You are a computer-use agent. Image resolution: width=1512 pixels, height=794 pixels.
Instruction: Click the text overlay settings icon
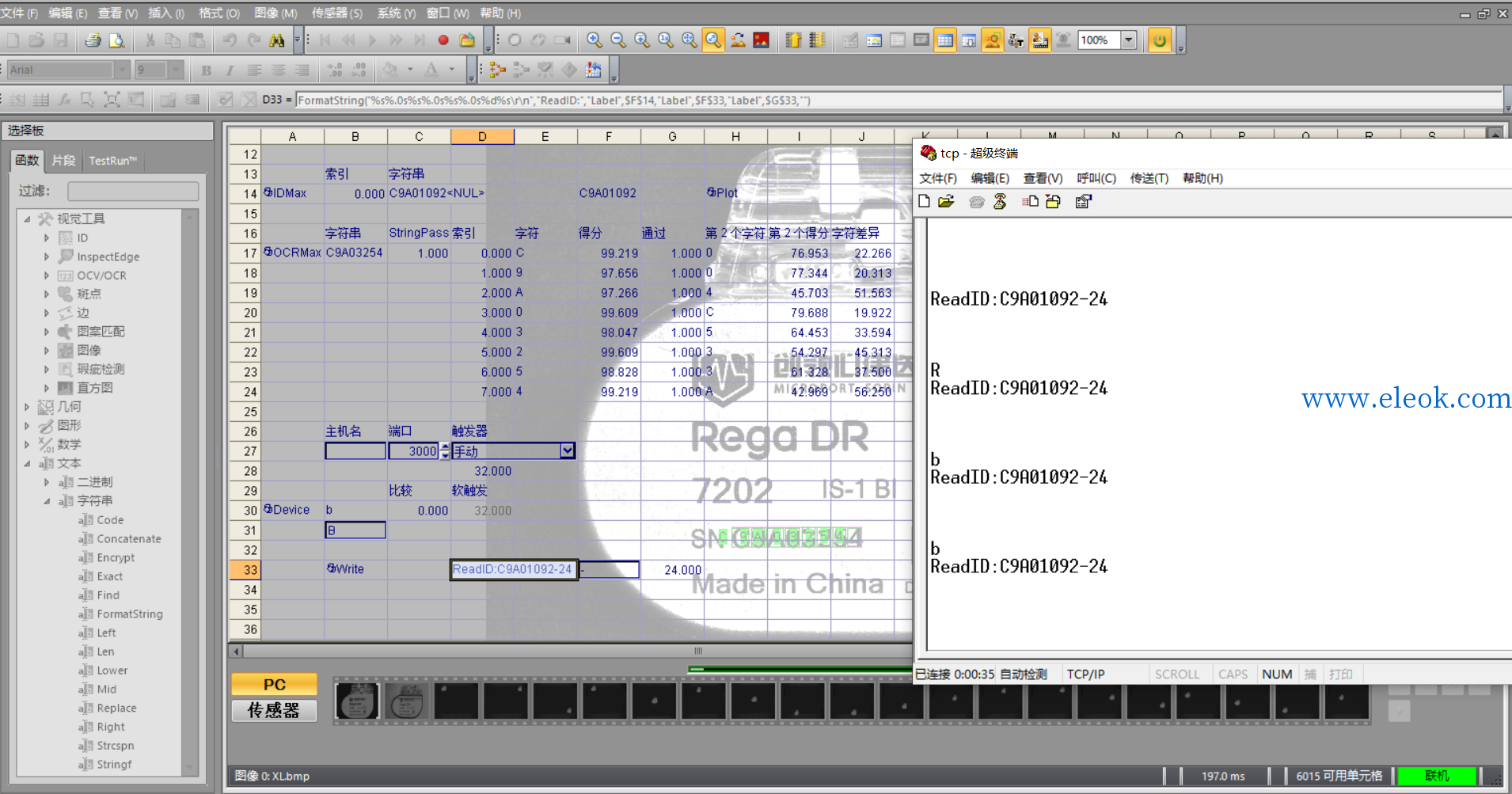(x=1016, y=40)
